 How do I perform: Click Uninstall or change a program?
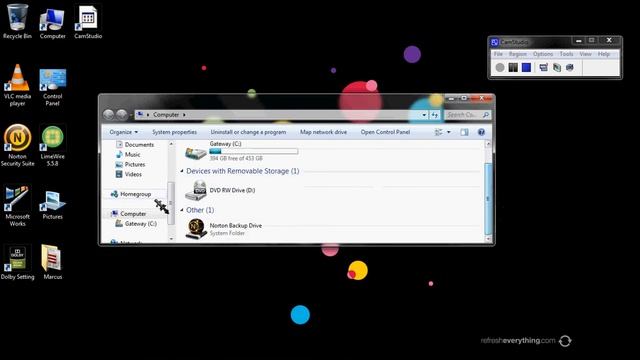click(248, 132)
